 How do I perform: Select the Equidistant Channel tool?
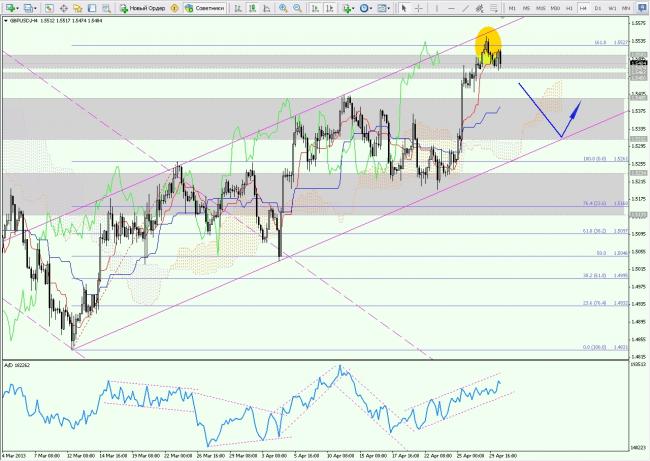point(480,8)
